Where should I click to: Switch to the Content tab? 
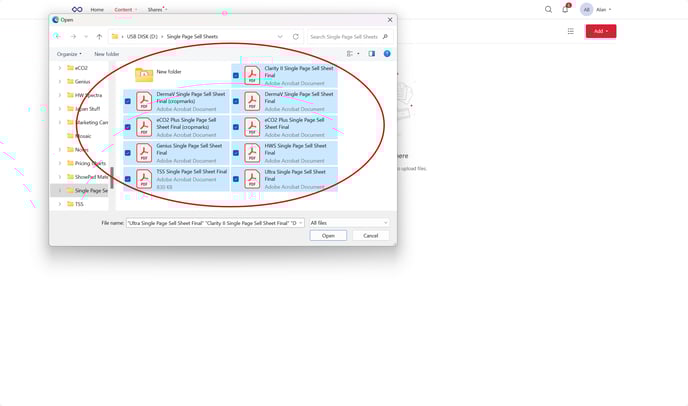click(x=123, y=9)
